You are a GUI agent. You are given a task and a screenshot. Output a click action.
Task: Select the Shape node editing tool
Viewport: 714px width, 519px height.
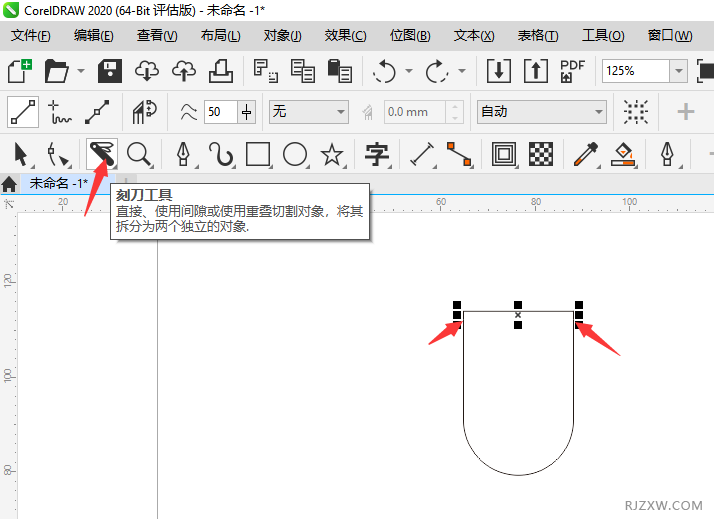[x=58, y=154]
